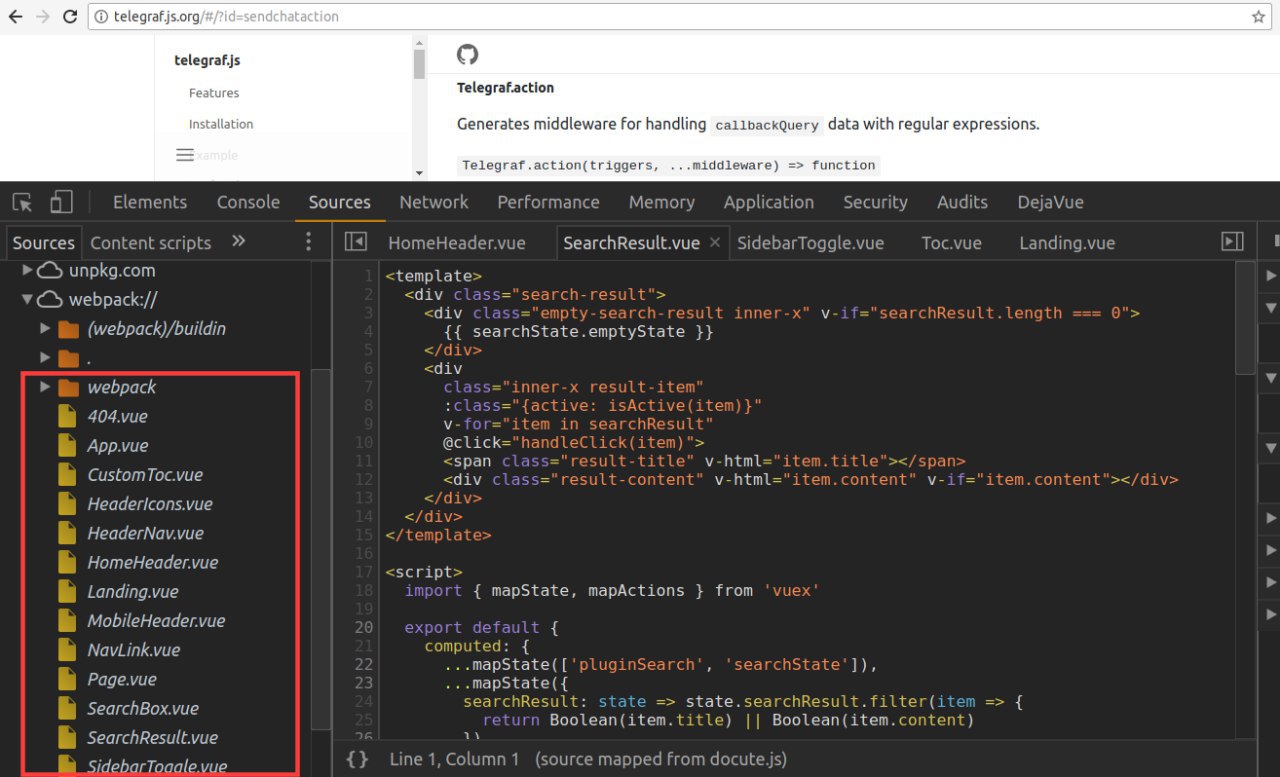Bookmark page with star icon
1280x777 pixels.
[x=1258, y=16]
